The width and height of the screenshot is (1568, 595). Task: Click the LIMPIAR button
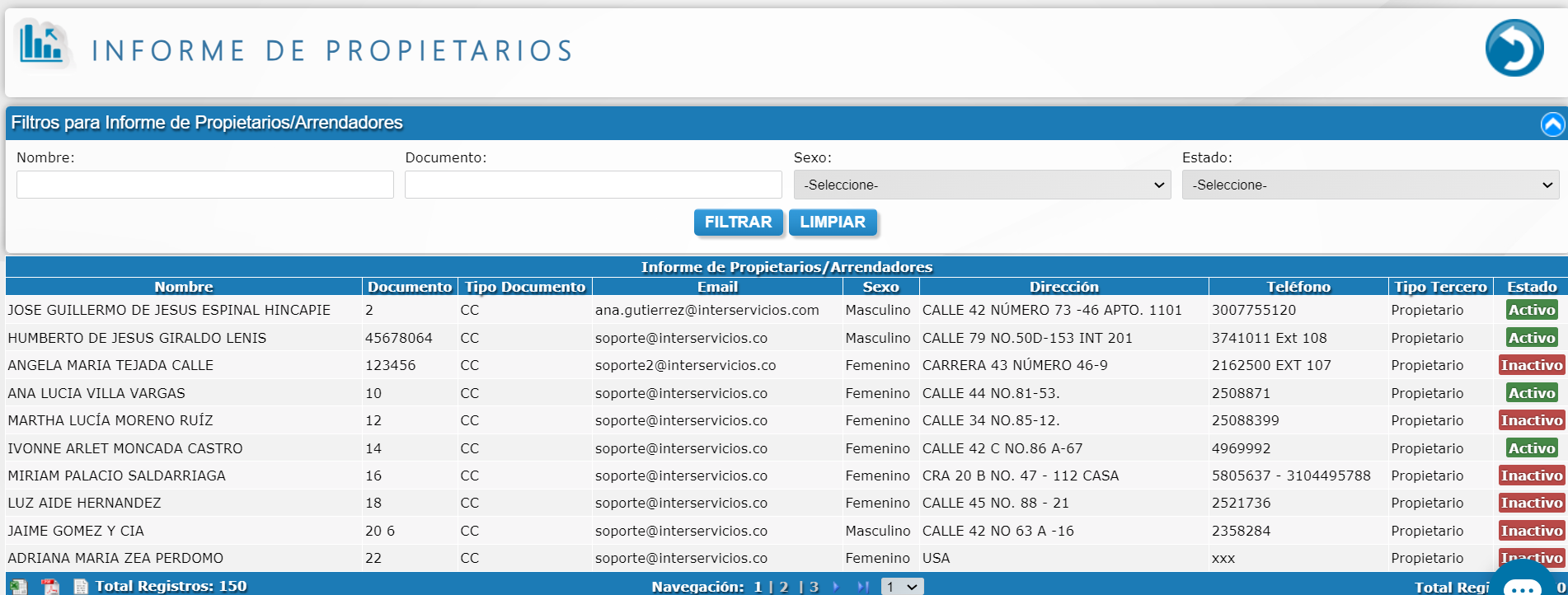point(833,223)
